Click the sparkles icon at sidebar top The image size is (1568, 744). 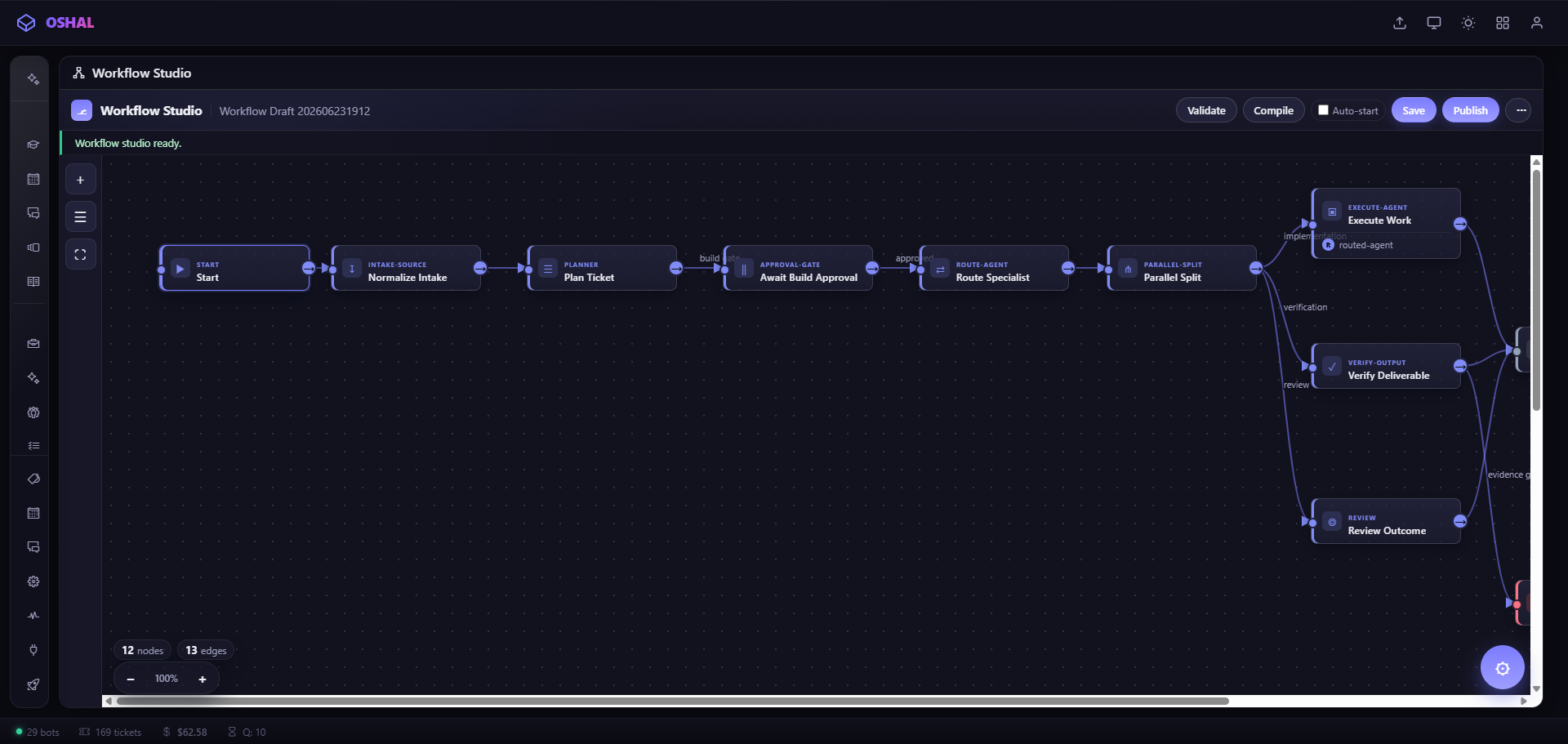coord(33,79)
